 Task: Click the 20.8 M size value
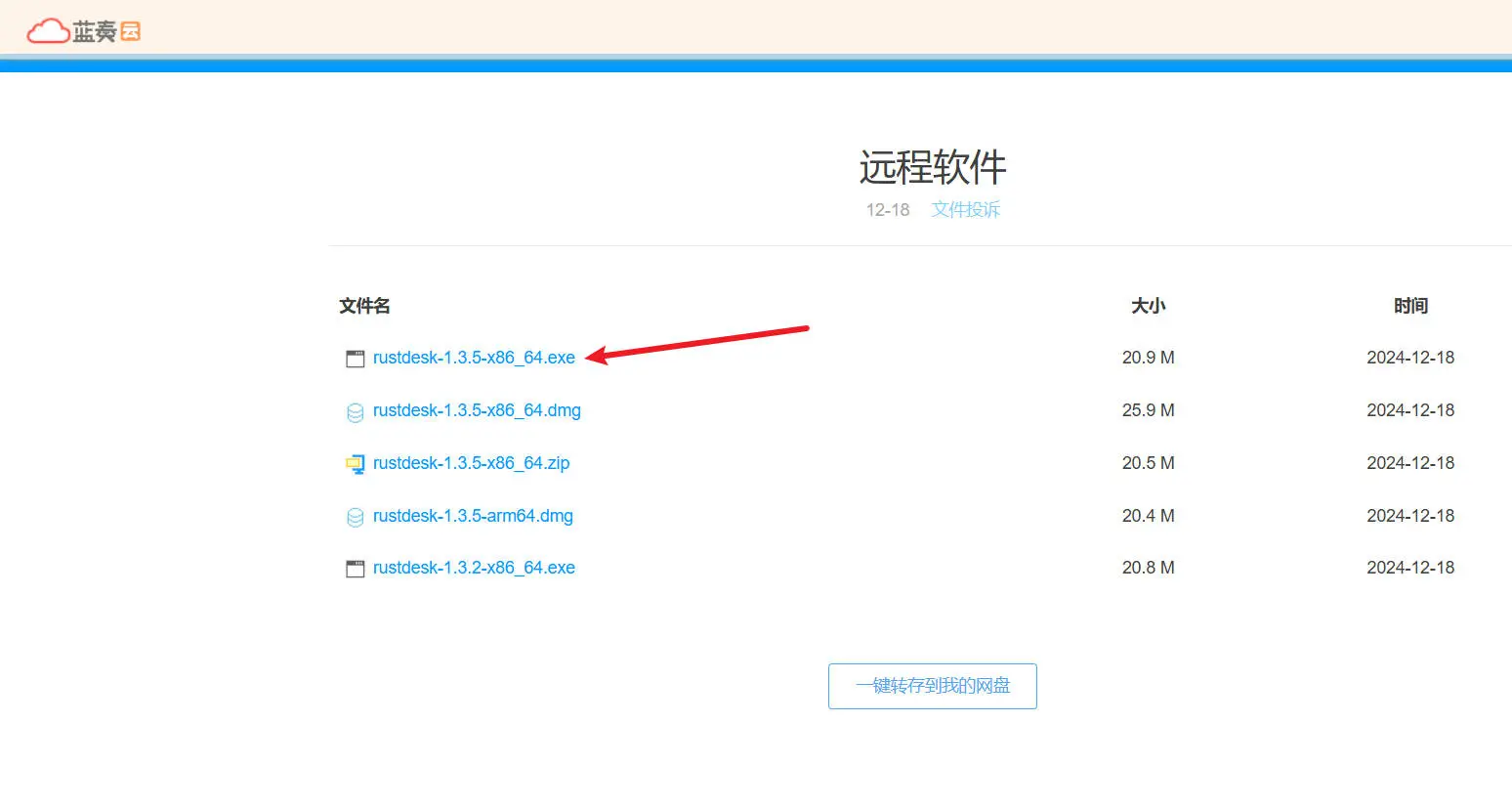point(1149,568)
